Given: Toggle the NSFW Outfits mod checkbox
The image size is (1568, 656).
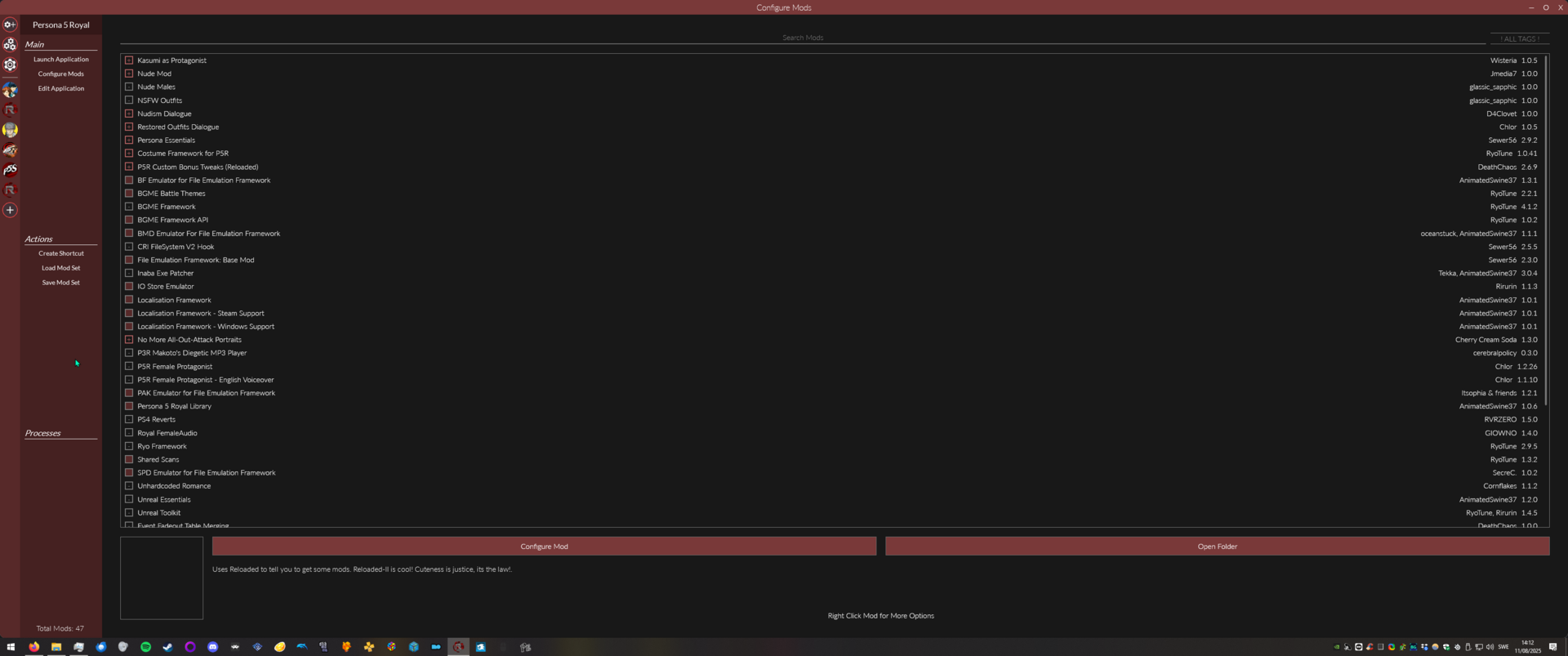Looking at the screenshot, I should tap(129, 100).
